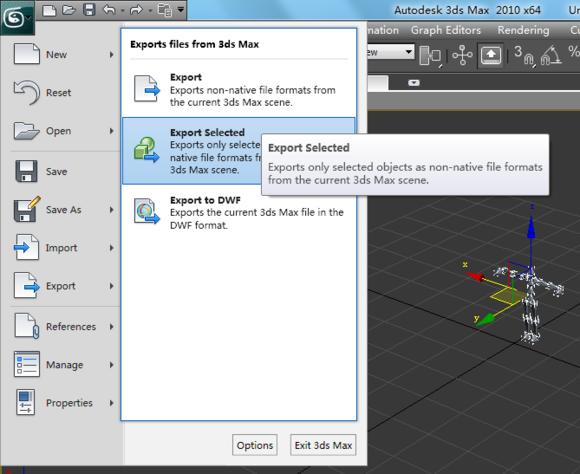Expand the Properties submenu arrow
The width and height of the screenshot is (580, 474).
pos(111,403)
